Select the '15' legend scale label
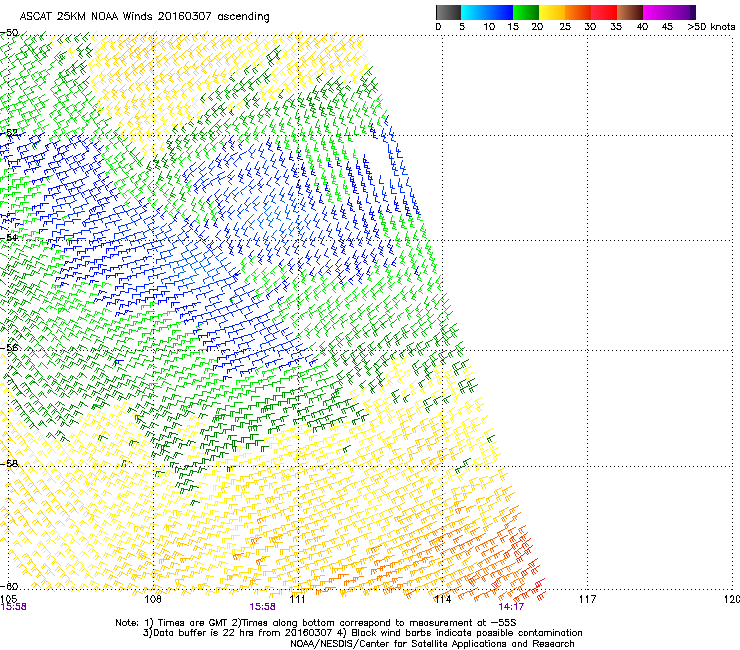Viewport: 740px width, 650px height. 513,27
